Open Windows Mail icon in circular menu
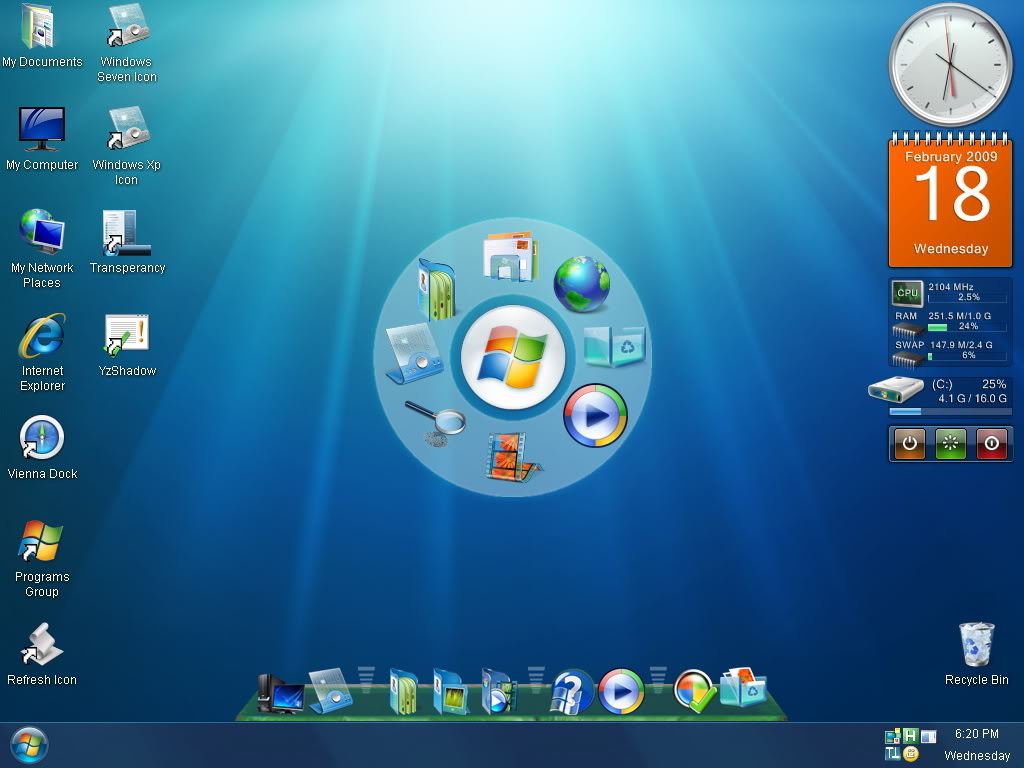This screenshot has height=768, width=1024. (511, 256)
